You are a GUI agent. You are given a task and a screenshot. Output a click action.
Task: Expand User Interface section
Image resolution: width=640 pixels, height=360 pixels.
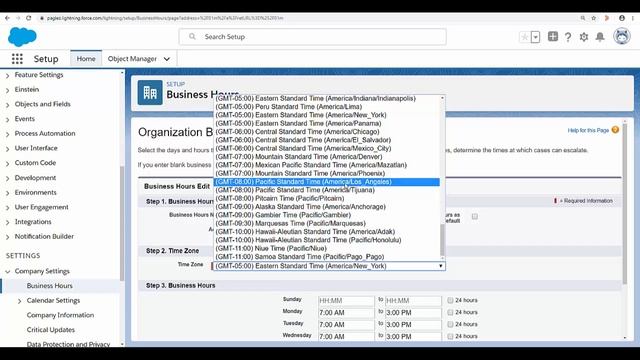[x=7, y=149]
